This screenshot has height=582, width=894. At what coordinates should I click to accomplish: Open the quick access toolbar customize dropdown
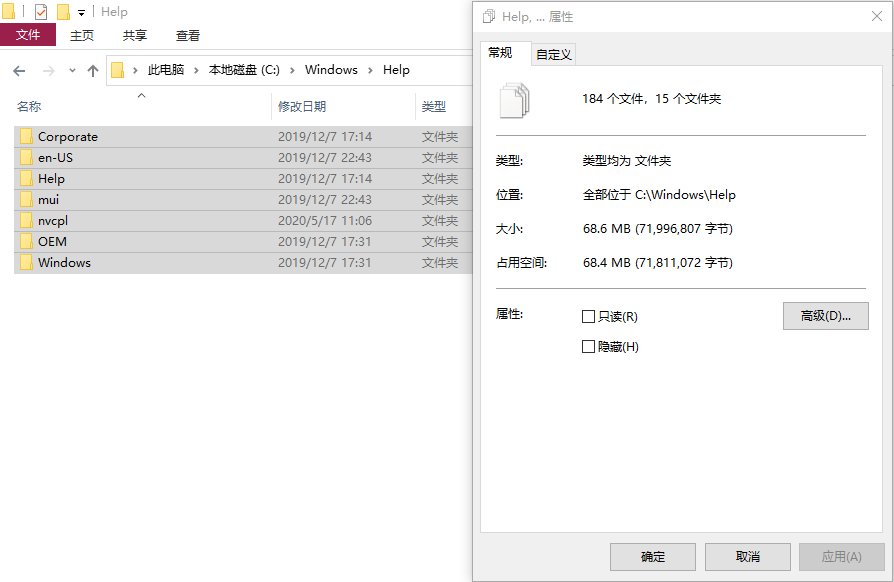(x=81, y=13)
